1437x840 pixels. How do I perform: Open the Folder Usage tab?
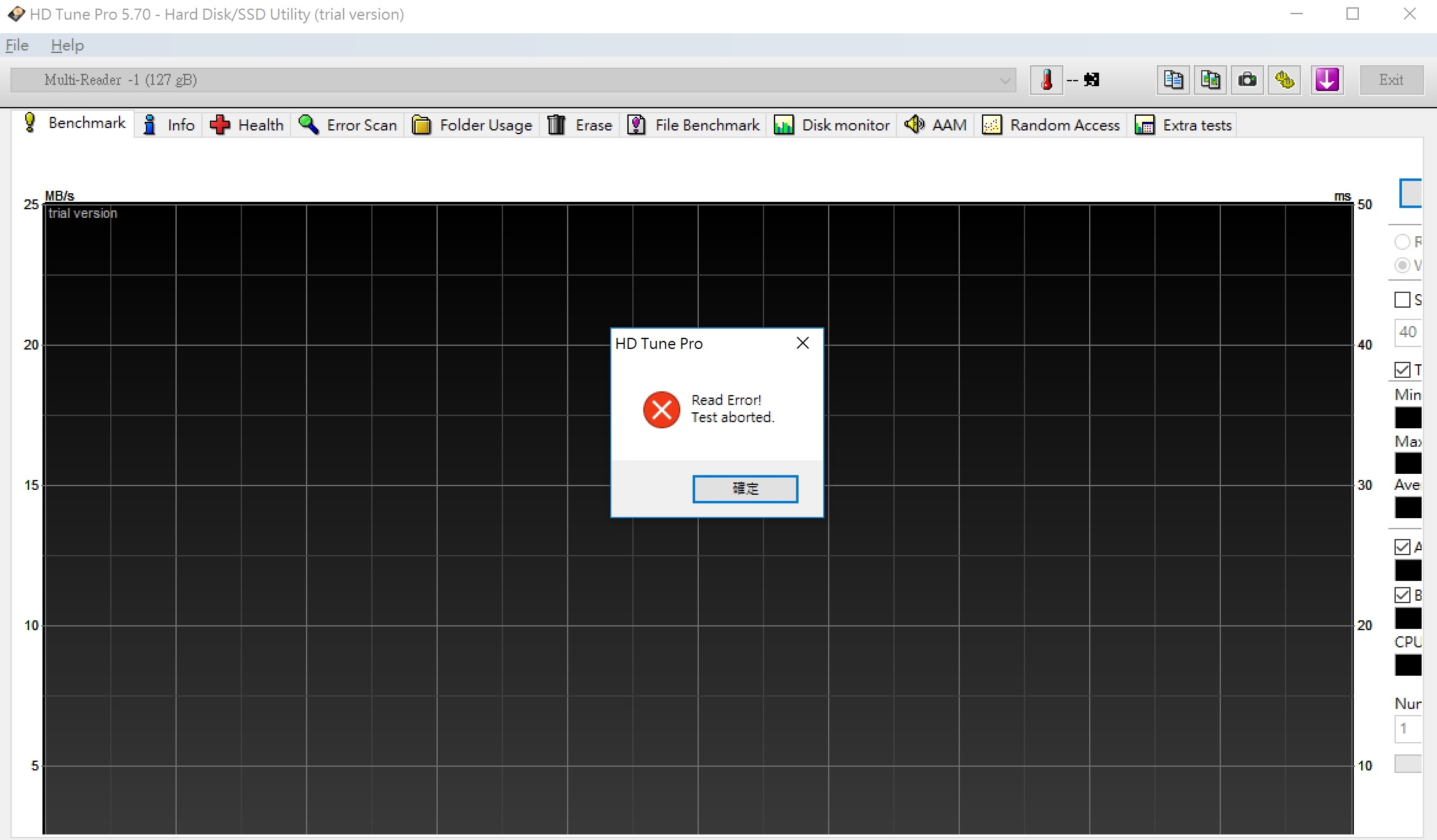[472, 125]
